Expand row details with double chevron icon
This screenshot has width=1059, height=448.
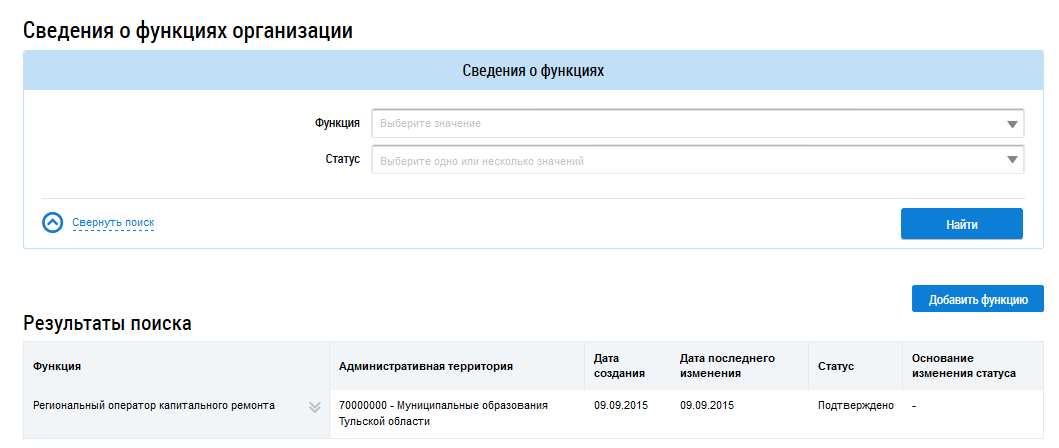[x=314, y=407]
